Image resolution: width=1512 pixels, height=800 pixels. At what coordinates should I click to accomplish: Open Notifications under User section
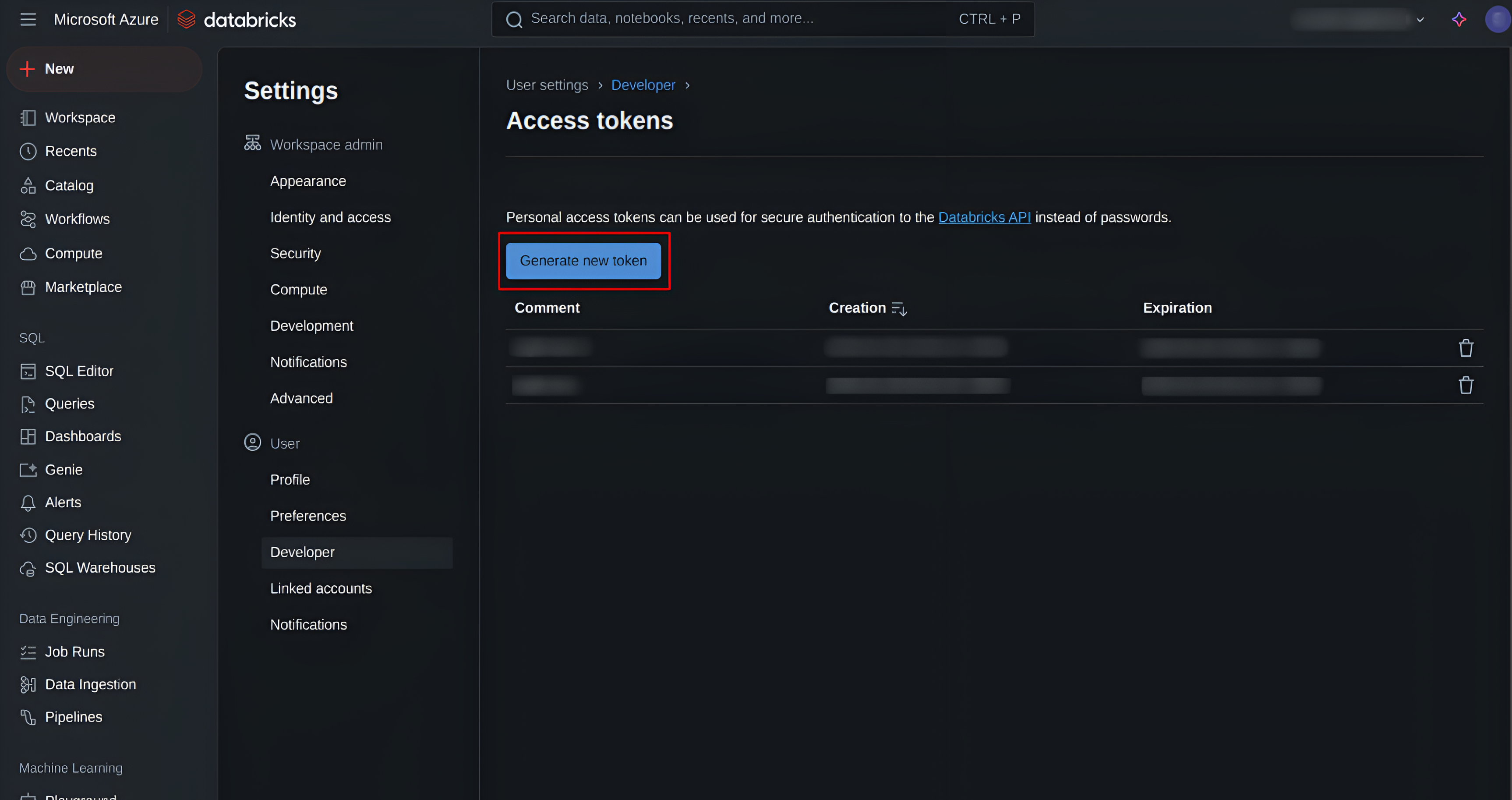(308, 625)
